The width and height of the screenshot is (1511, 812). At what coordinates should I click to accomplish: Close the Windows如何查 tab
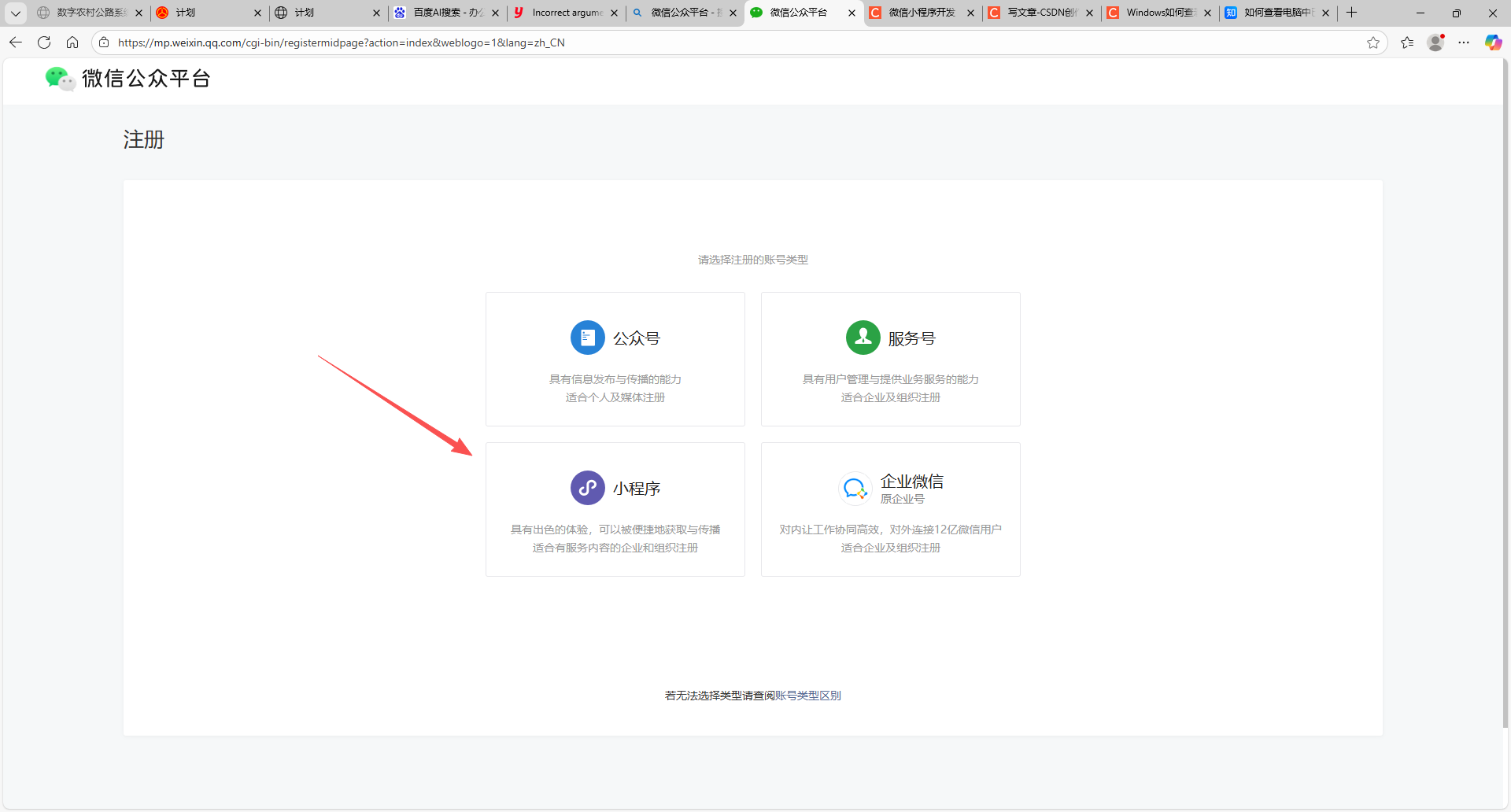[1207, 13]
